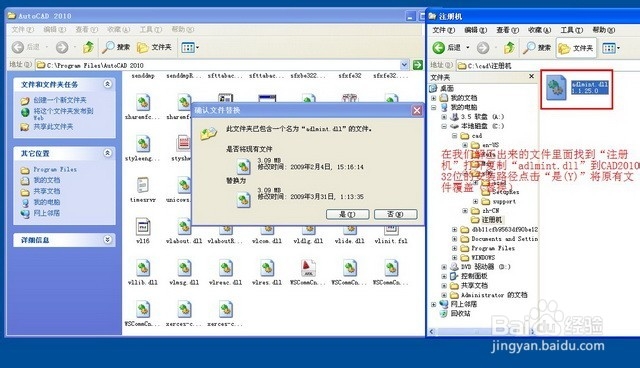This screenshot has width=640, height=368.
Task: Select adlmint.dll file in 注册机 window
Action: [x=577, y=88]
